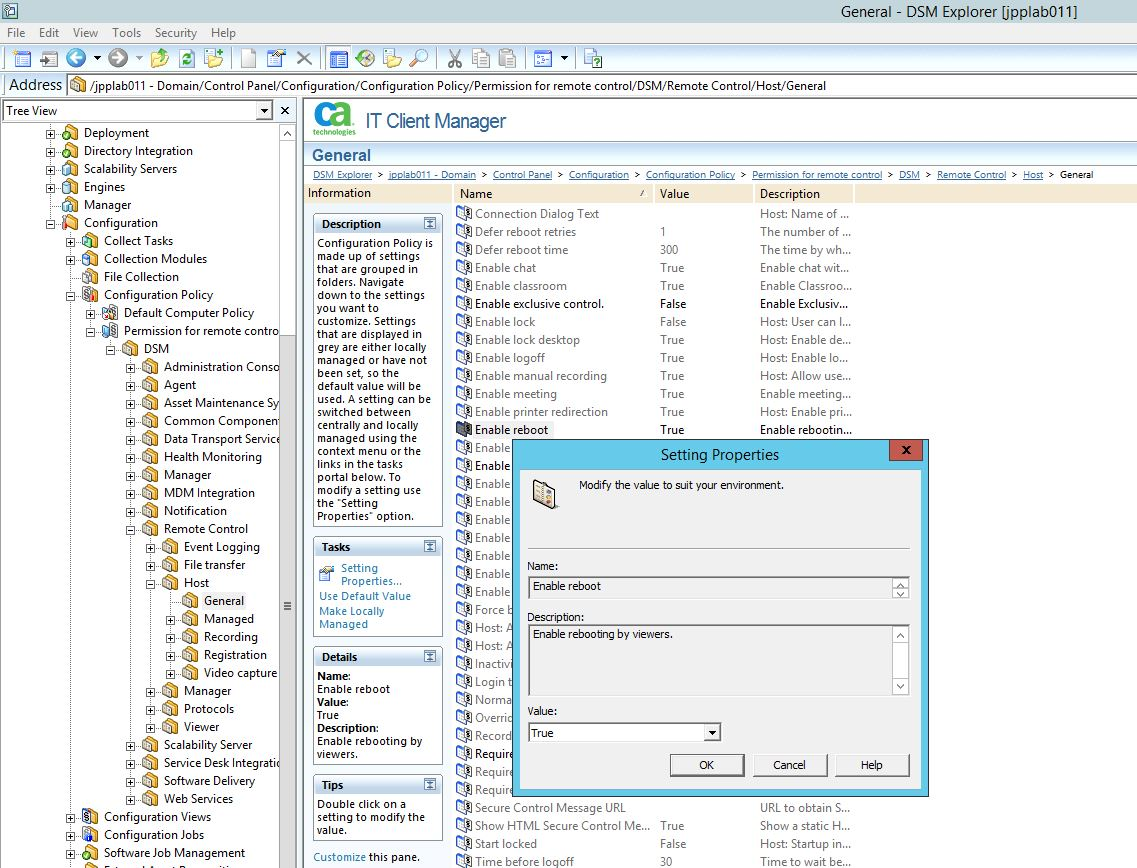The height and width of the screenshot is (868, 1137).
Task: Click OK in Setting Properties dialog
Action: 706,765
